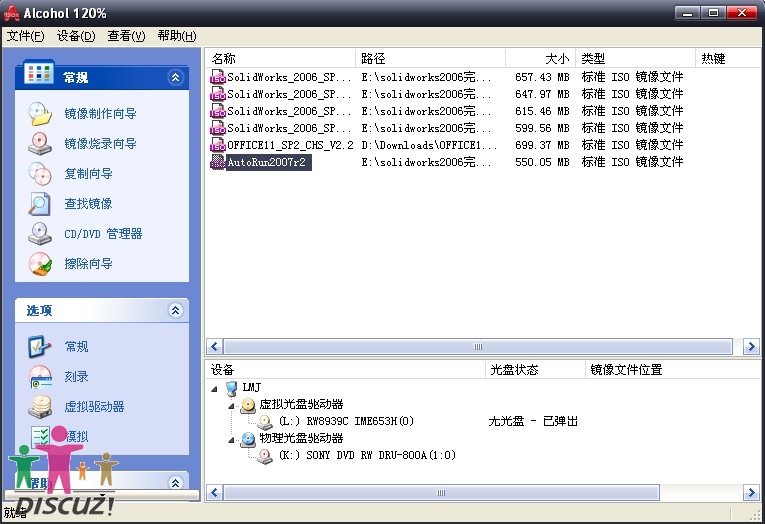Image resolution: width=765 pixels, height=524 pixels.
Task: Open 擦除向导 link
Action: click(88, 263)
